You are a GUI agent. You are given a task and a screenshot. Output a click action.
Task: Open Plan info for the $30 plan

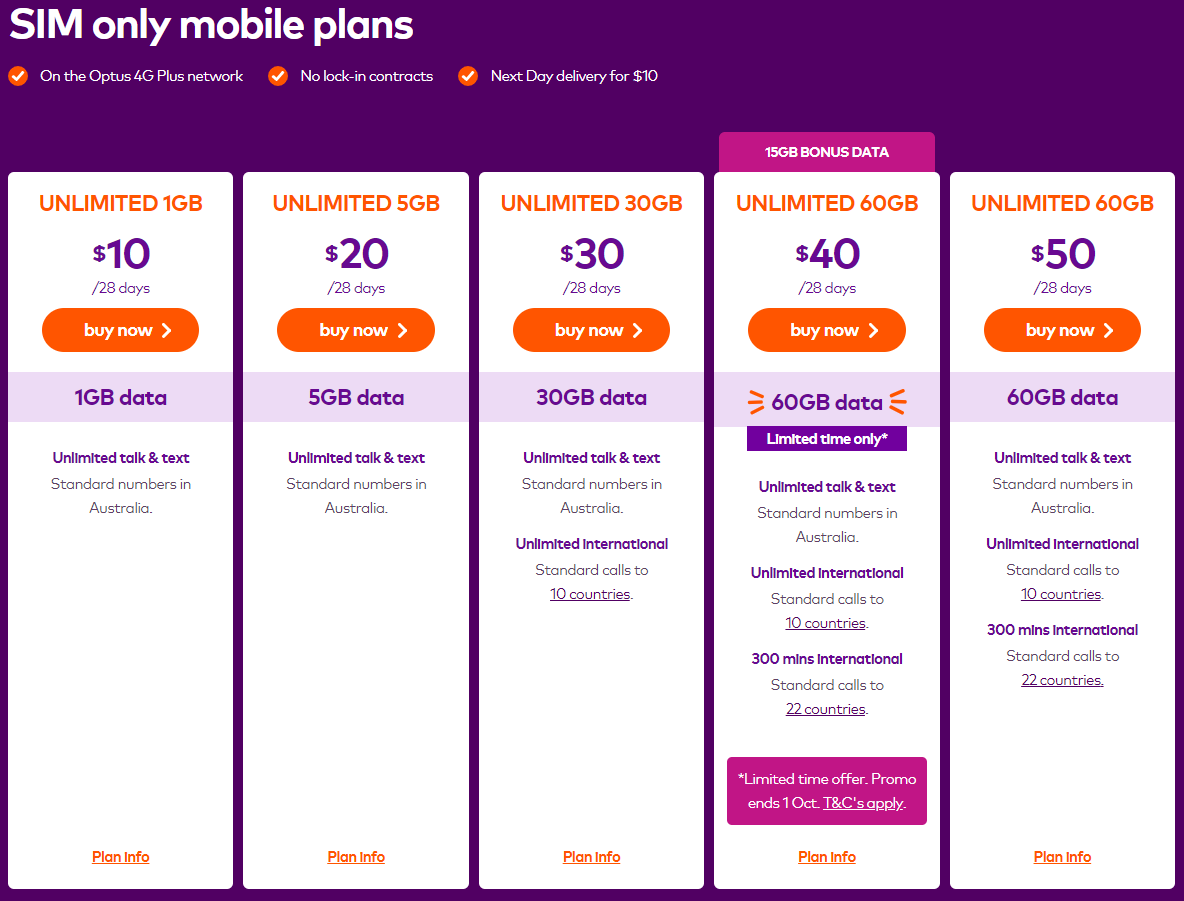pos(592,857)
